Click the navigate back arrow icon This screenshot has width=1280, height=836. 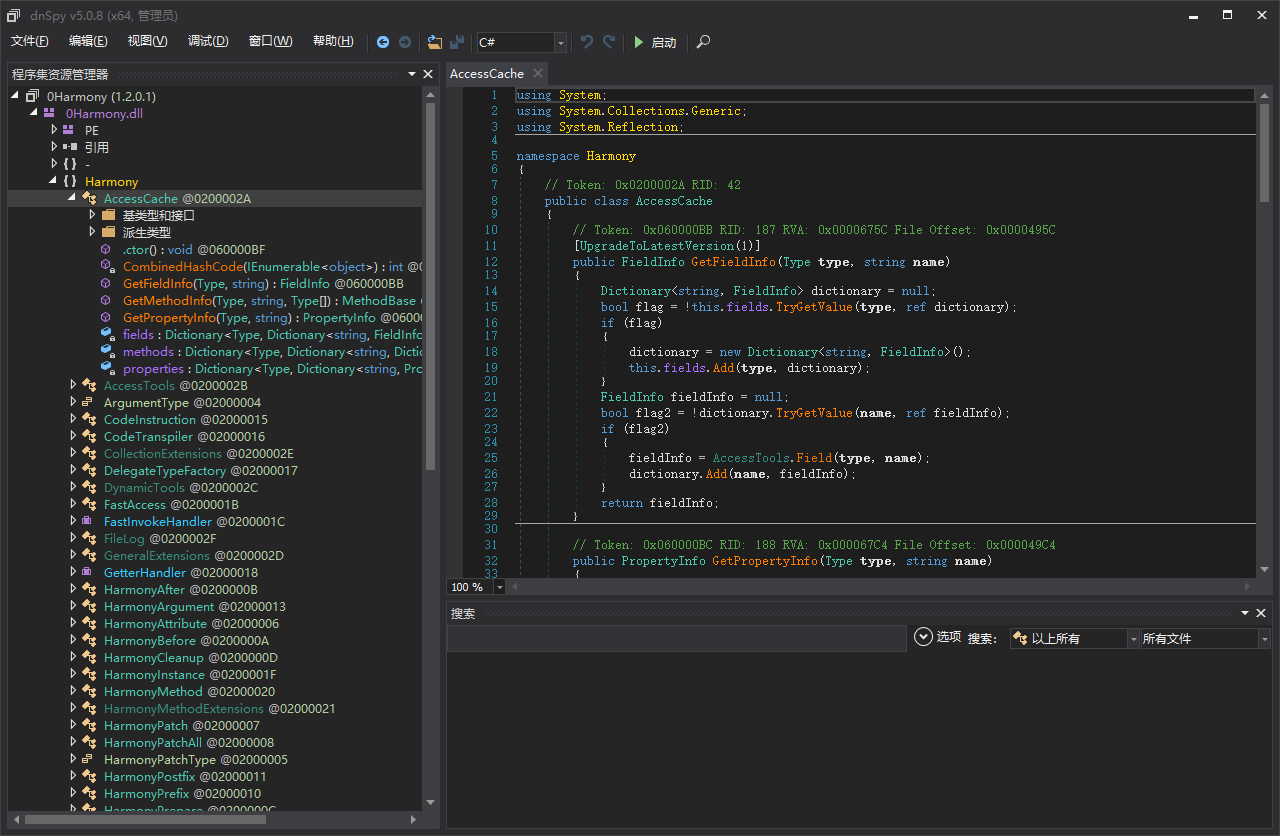[383, 42]
